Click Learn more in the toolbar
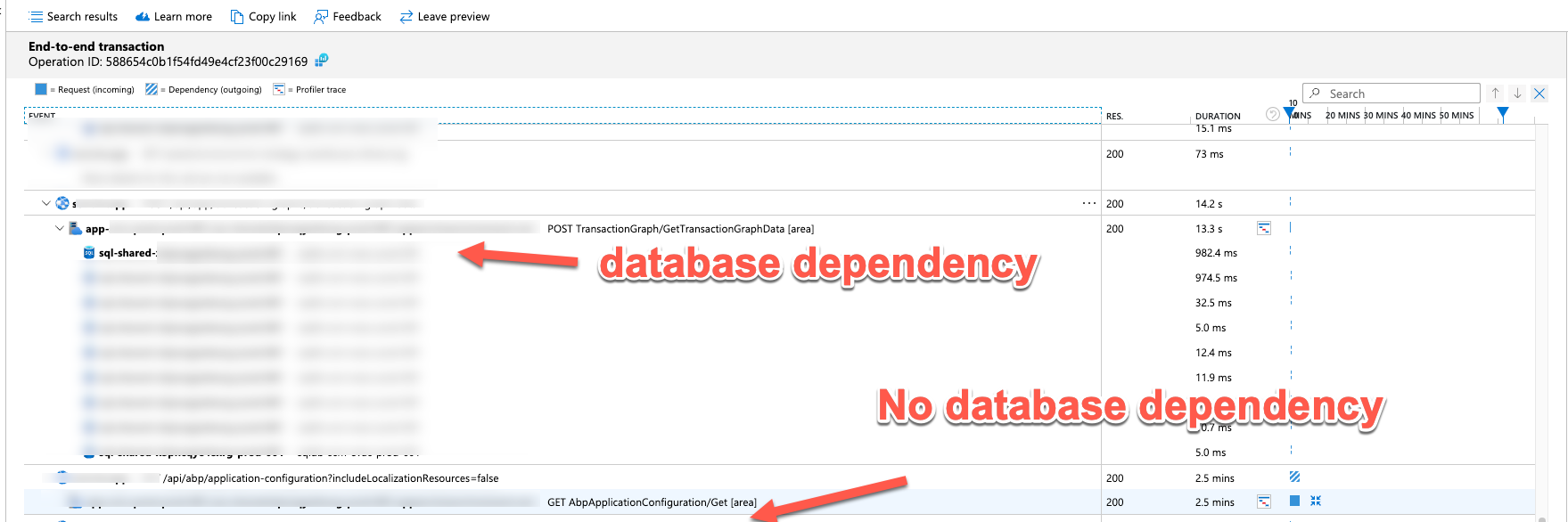Image resolution: width=1568 pixels, height=522 pixels. pos(174,17)
